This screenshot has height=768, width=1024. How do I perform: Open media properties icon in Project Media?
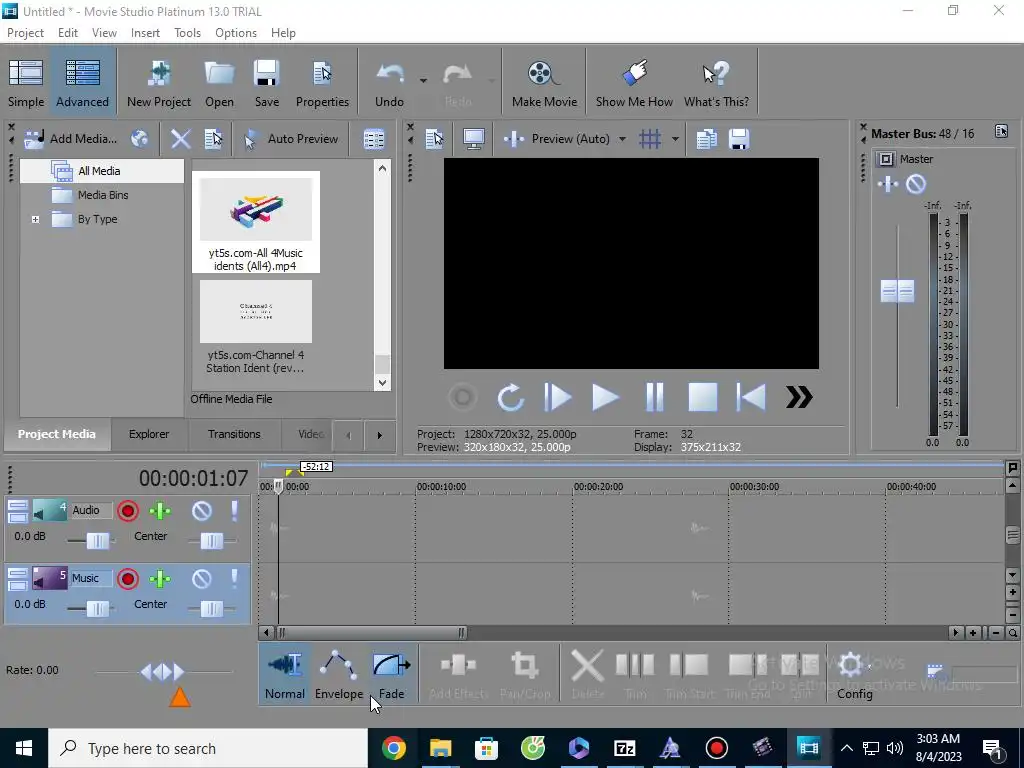click(214, 138)
